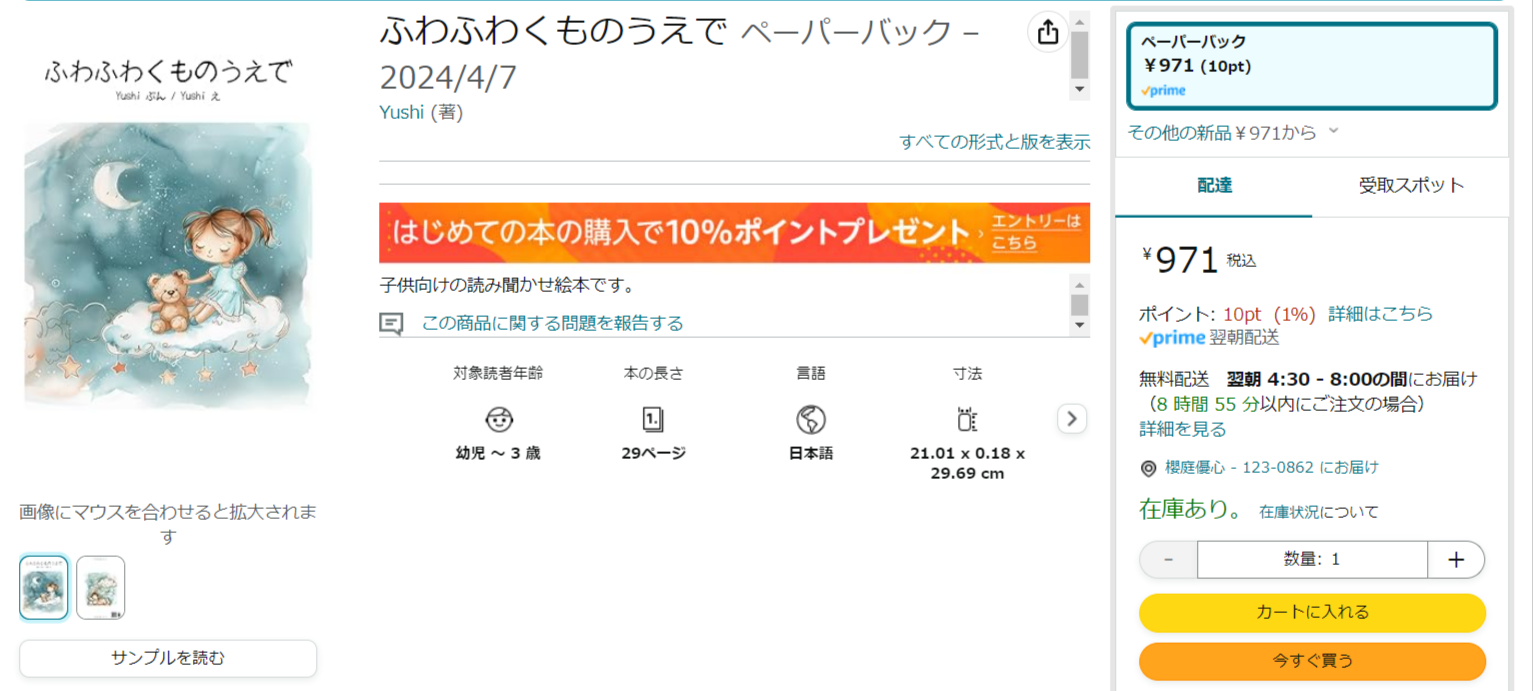The image size is (1533, 691).
Task: Click the title scrollbar up arrow
Action: click(x=1079, y=20)
